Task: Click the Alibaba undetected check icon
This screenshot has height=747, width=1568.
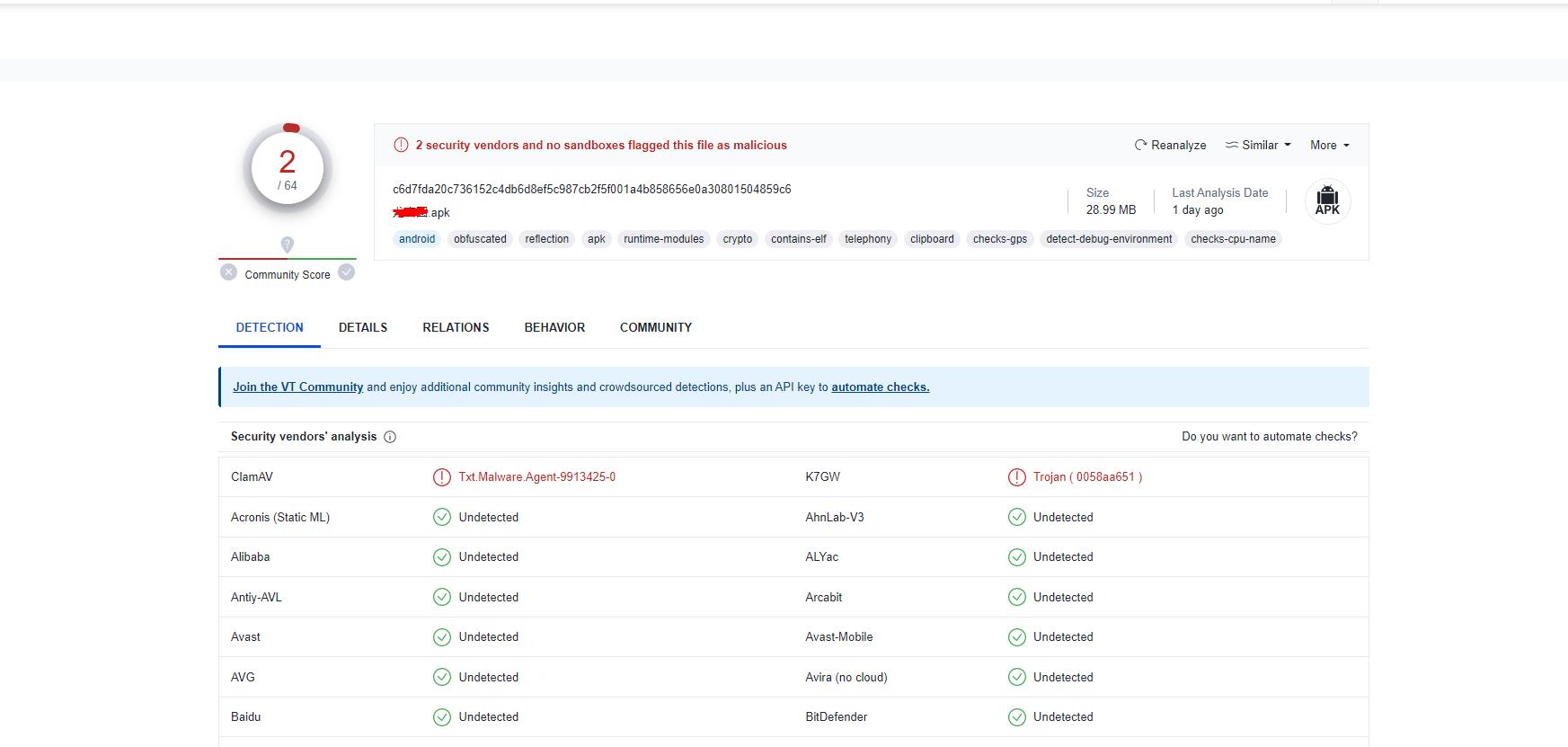Action: tap(441, 556)
